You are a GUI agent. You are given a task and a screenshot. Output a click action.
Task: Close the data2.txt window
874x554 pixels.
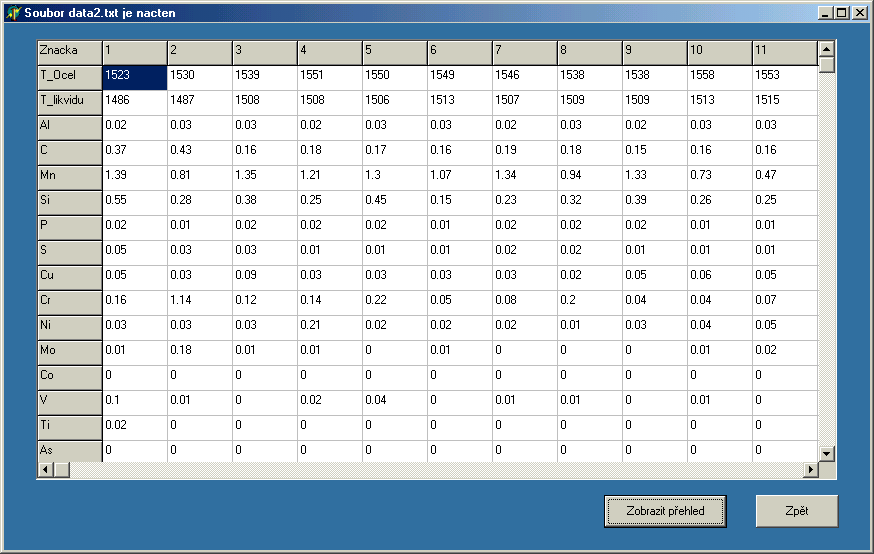[x=860, y=13]
